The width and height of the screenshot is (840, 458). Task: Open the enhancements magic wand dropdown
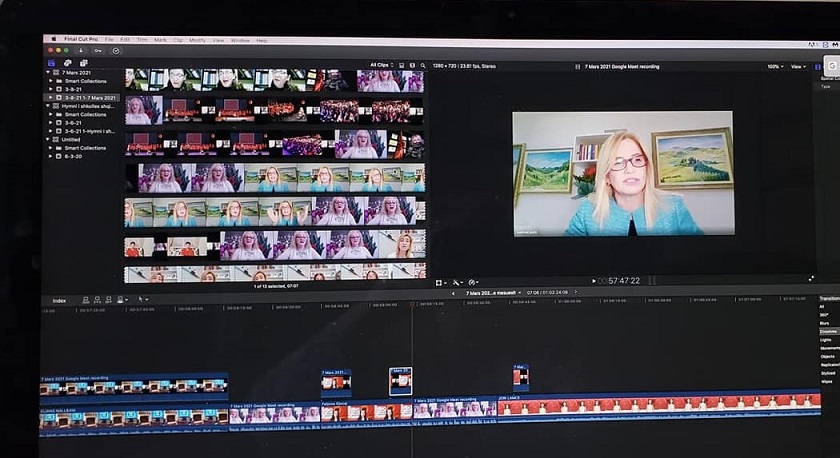coord(458,282)
